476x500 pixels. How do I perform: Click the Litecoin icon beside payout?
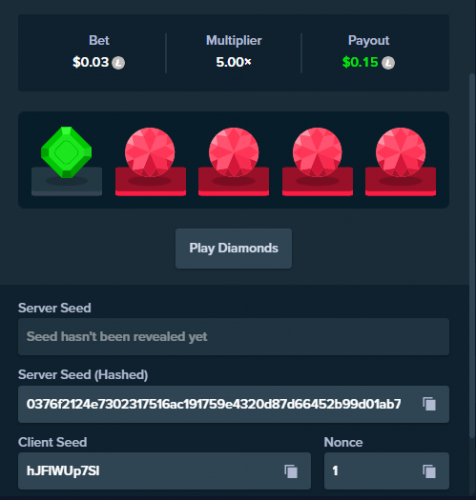388,63
